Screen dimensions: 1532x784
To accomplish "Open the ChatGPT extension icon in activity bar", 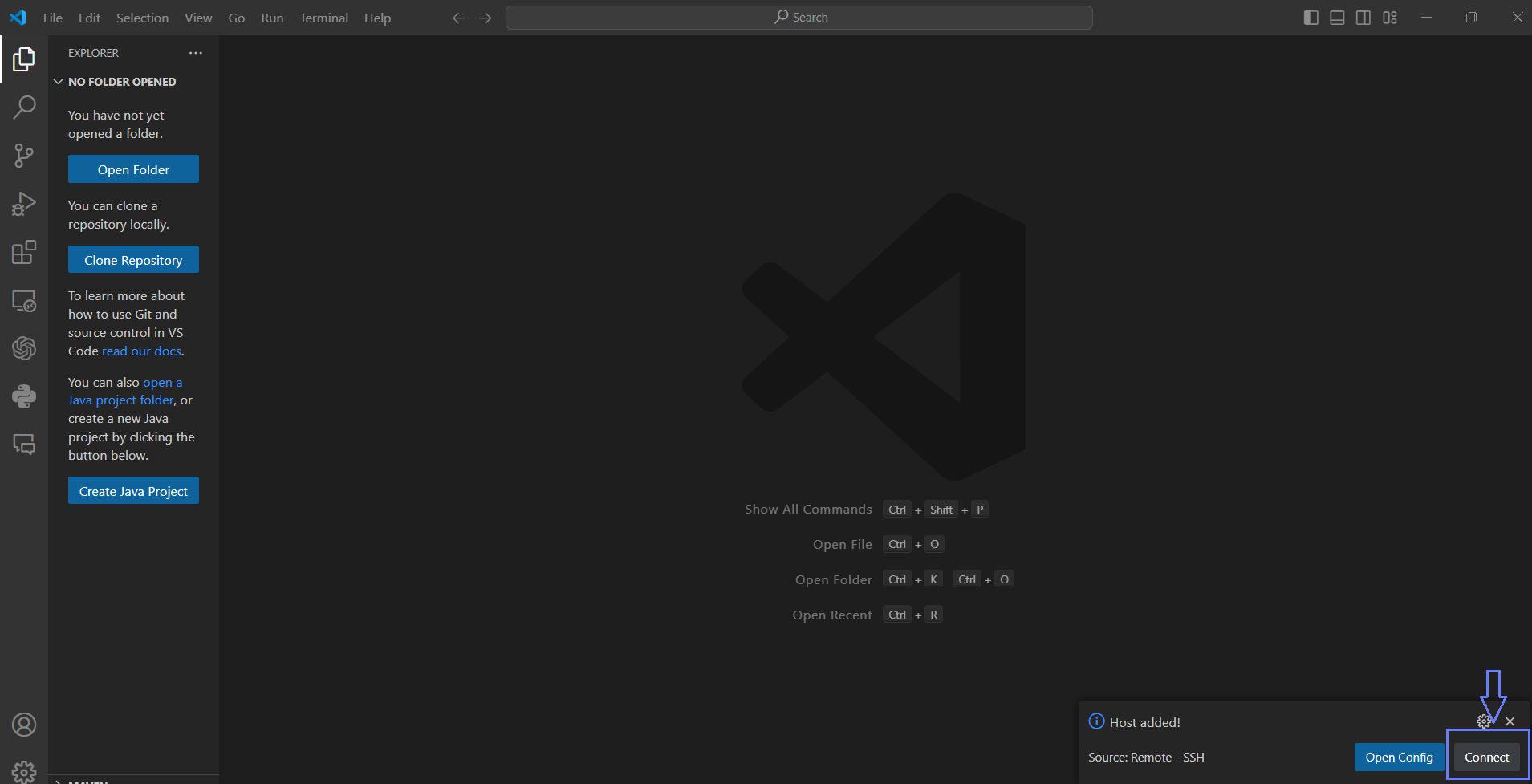I will 24,348.
